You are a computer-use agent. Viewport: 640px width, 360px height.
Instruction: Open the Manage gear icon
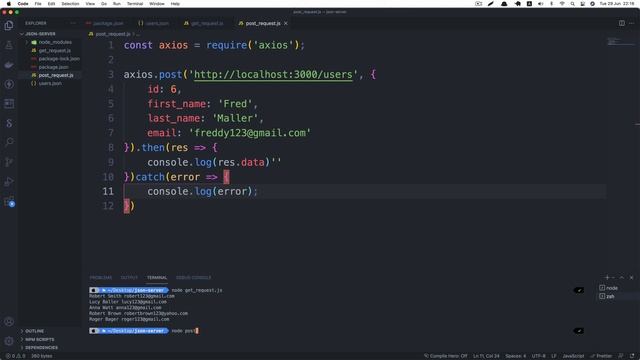(x=9, y=341)
